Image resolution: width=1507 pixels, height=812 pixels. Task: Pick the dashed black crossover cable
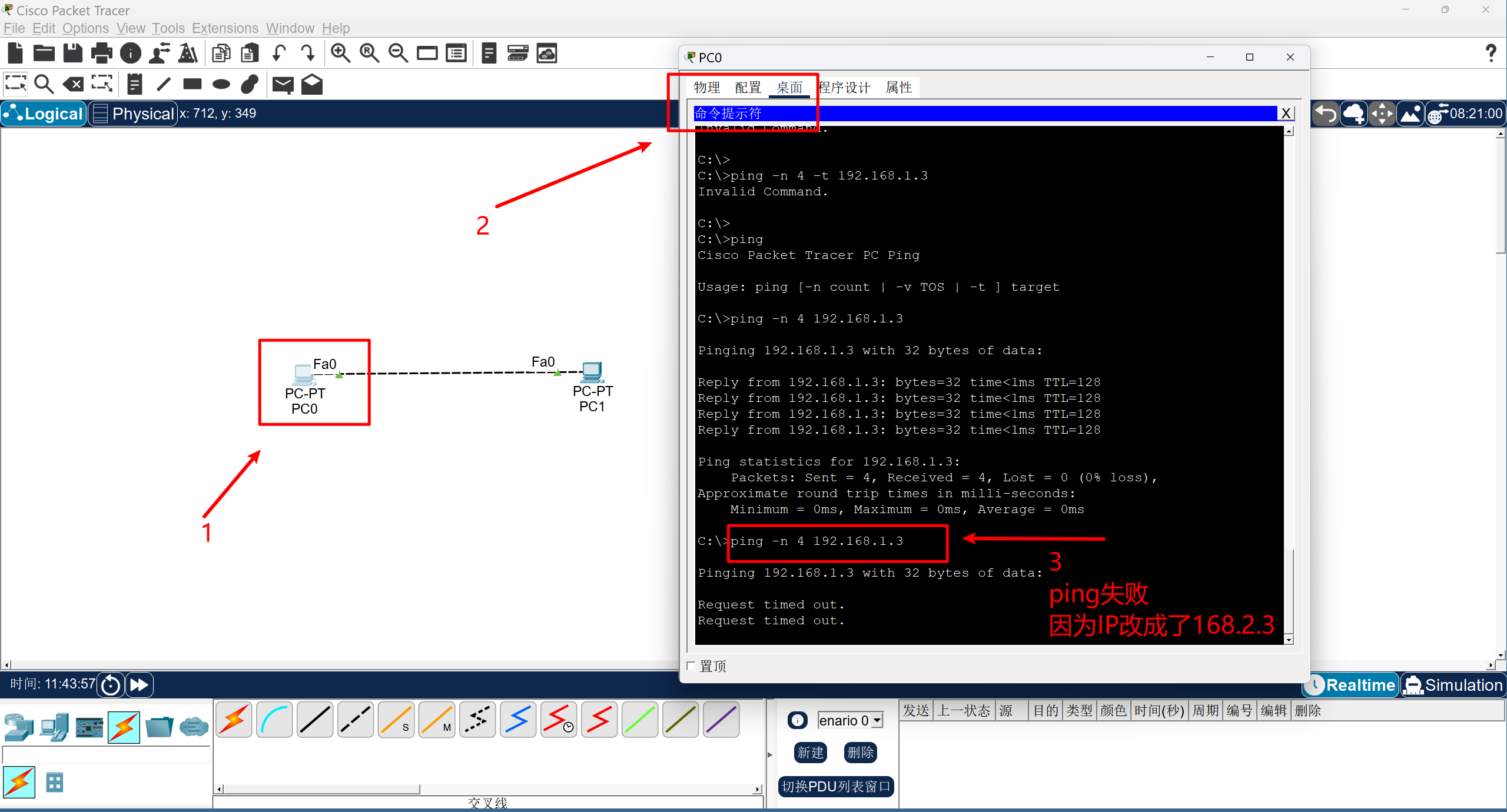356,719
